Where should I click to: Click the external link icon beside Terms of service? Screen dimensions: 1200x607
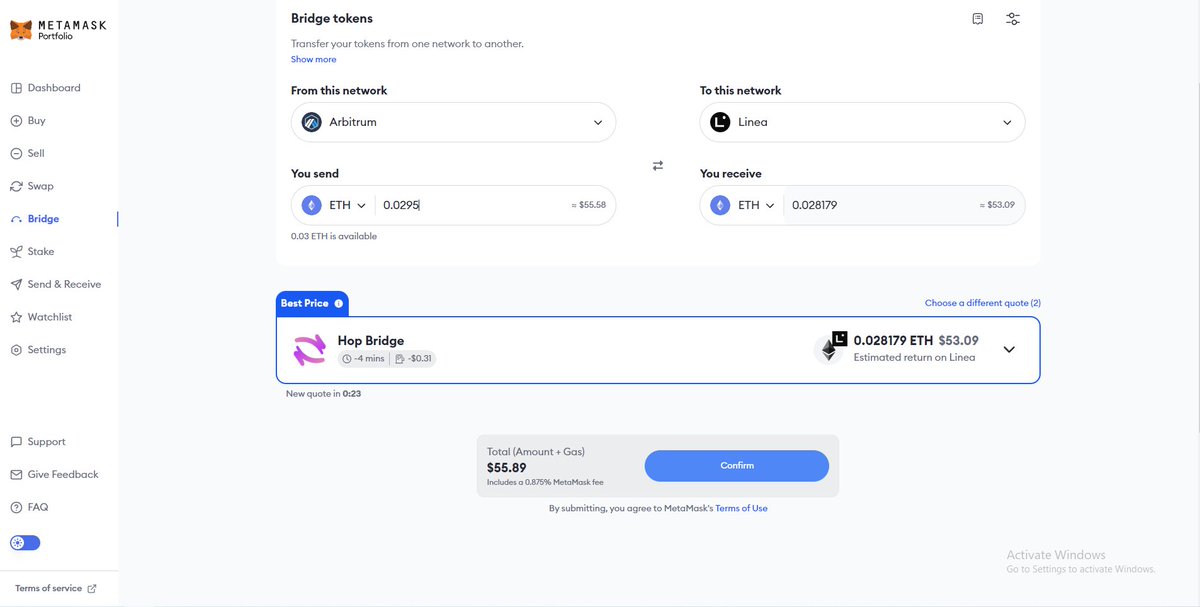(92, 589)
